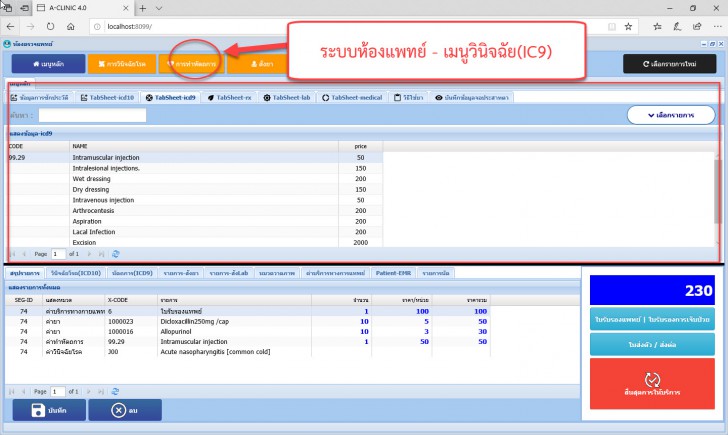The image size is (728, 435).
Task: Switch to the TabSheet-rx tab
Action: (x=229, y=97)
